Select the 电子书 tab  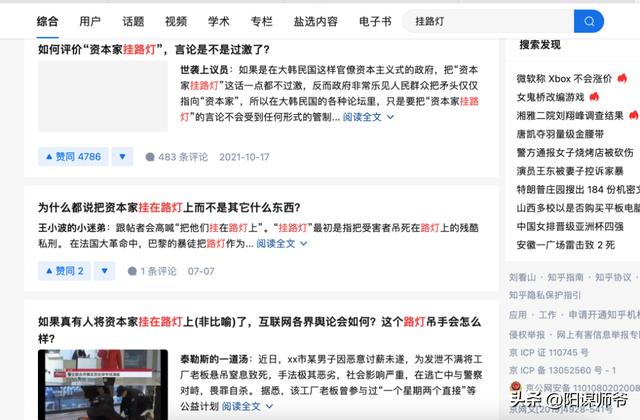pos(375,21)
